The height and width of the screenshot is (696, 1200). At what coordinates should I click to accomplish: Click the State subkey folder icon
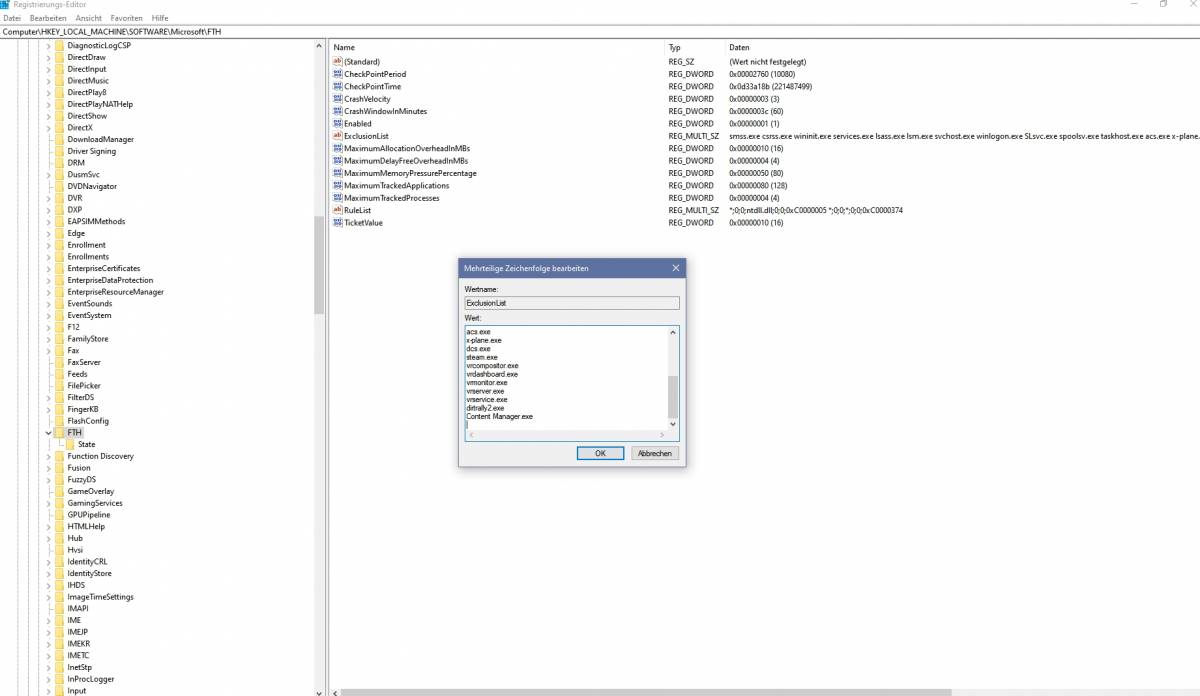69,445
